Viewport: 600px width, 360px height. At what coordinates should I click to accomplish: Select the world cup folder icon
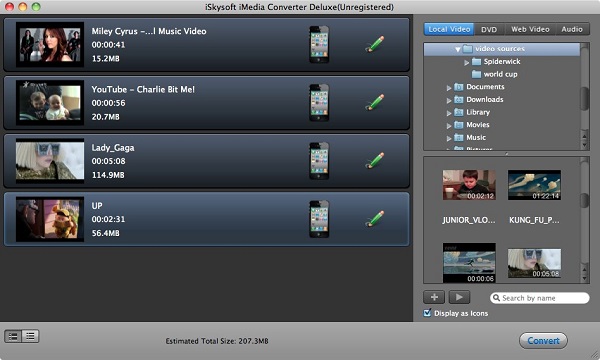(476, 74)
